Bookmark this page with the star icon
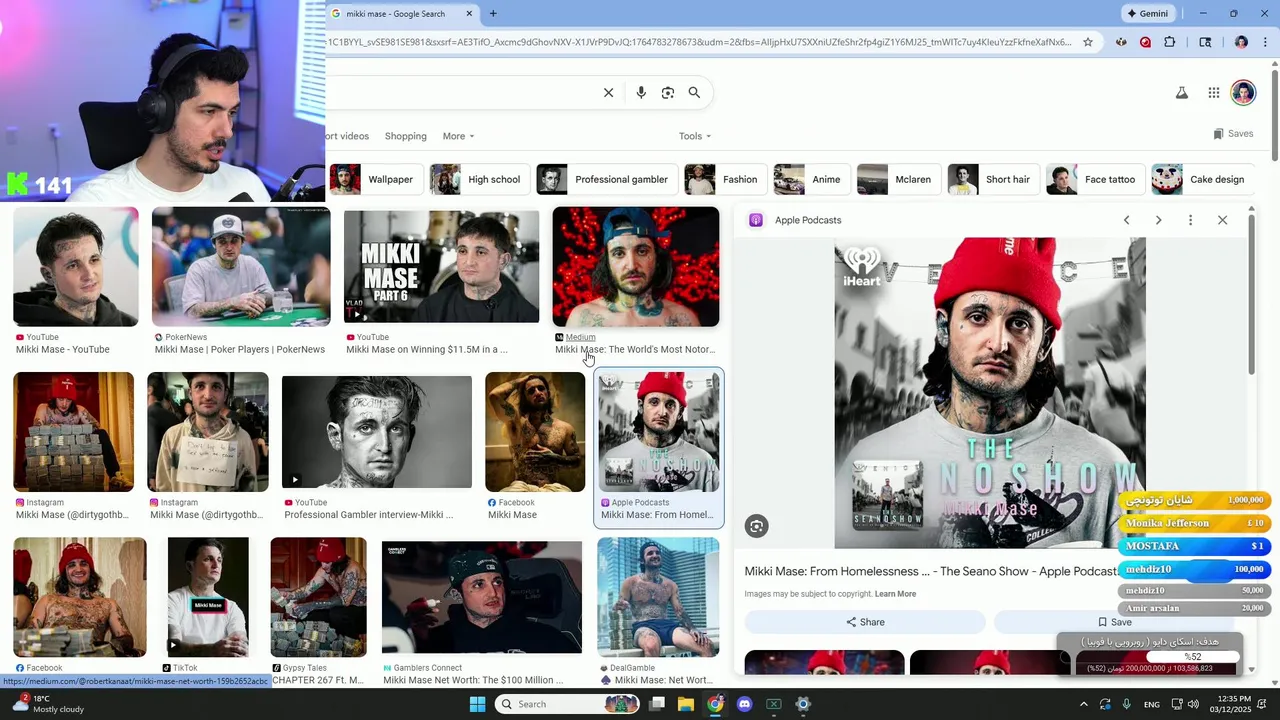The image size is (1280, 720). (x=1088, y=42)
